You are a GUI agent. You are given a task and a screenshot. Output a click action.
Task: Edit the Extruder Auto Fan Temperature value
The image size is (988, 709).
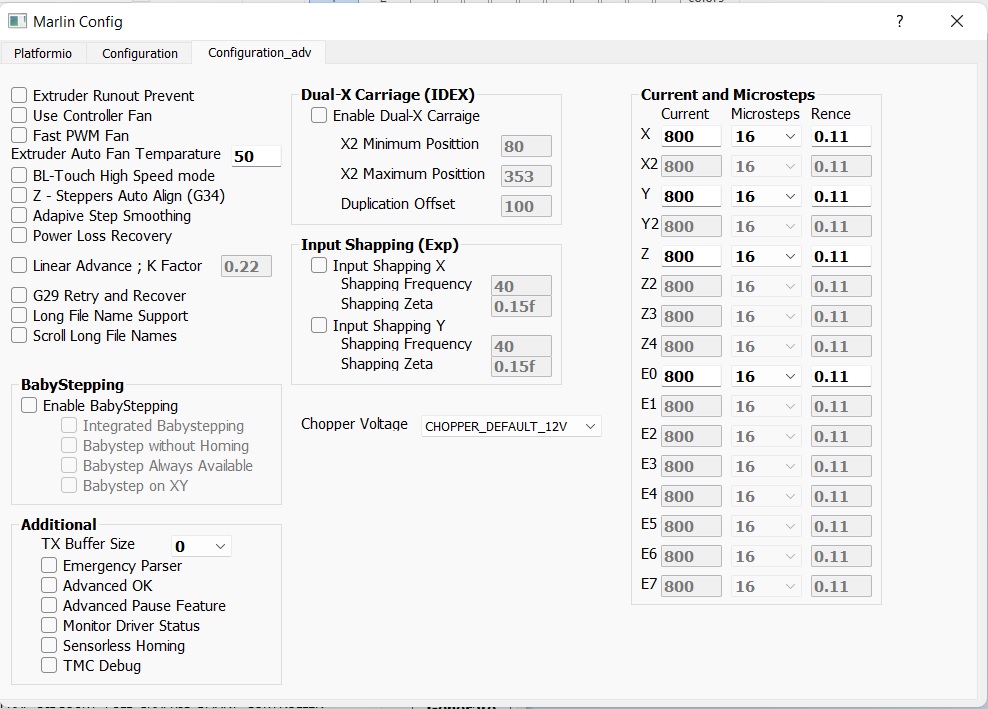tap(256, 156)
